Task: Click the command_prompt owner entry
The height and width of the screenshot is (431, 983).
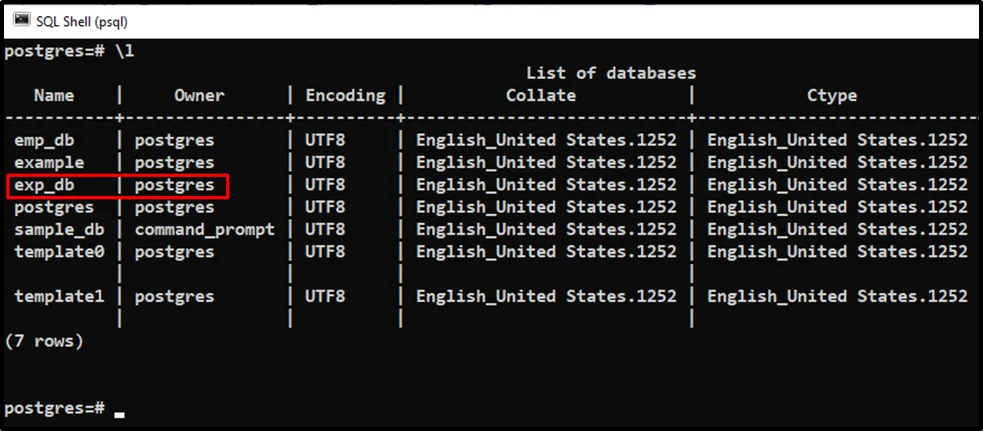Action: [x=204, y=229]
